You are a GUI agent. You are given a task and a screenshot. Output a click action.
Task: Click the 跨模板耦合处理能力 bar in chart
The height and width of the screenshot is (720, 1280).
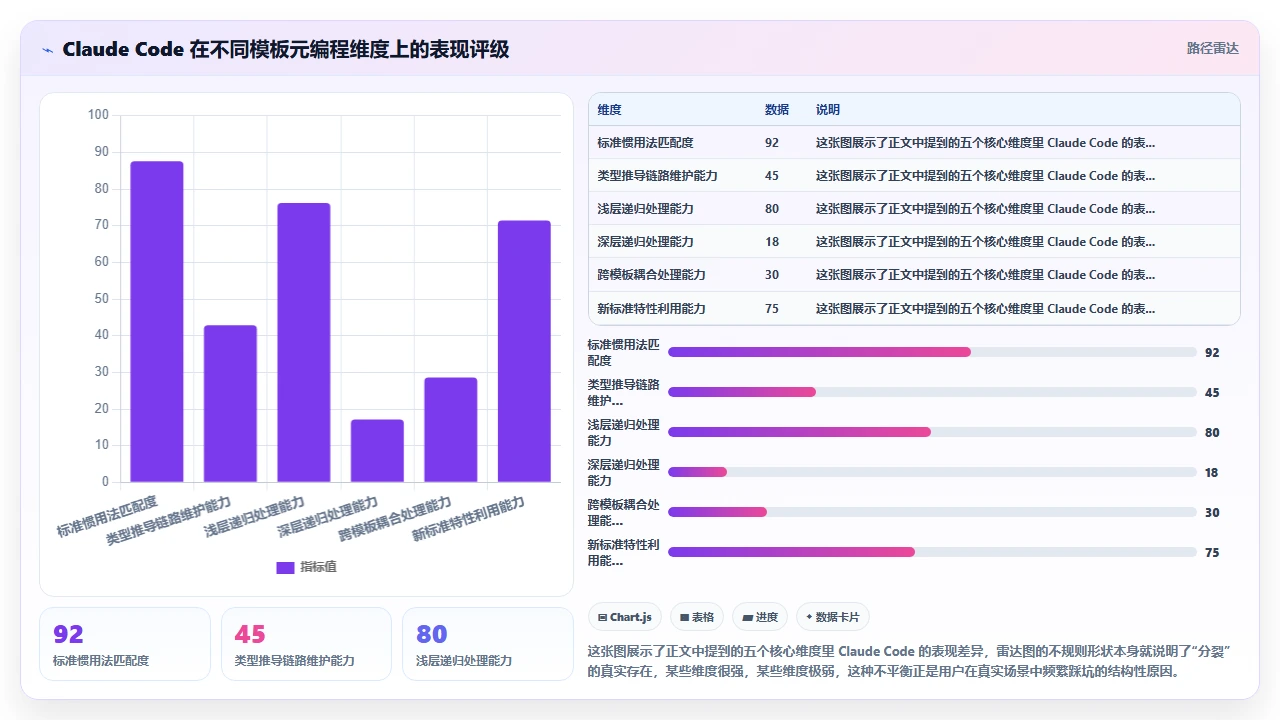point(451,429)
